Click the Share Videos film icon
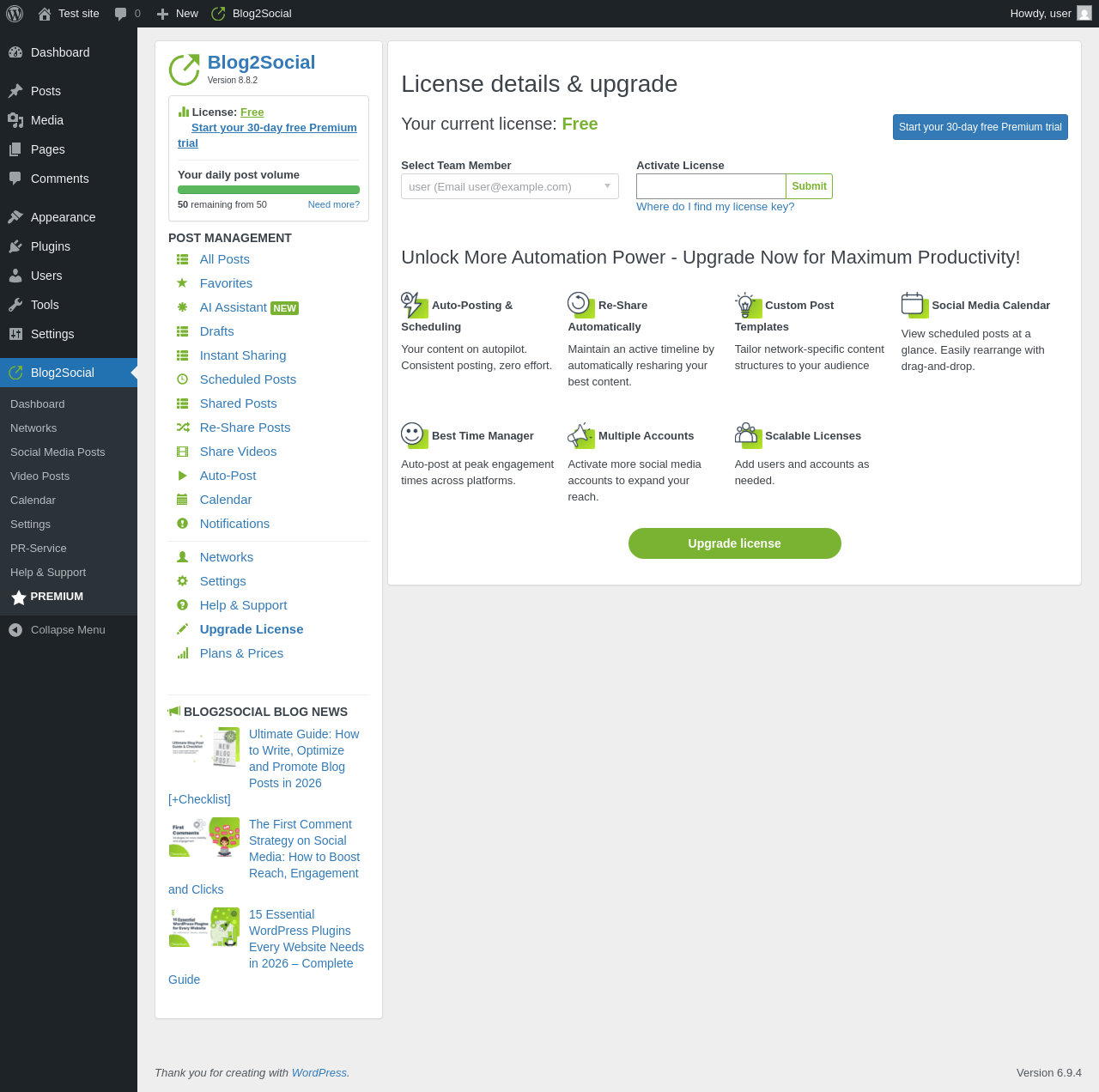1099x1092 pixels. [182, 452]
